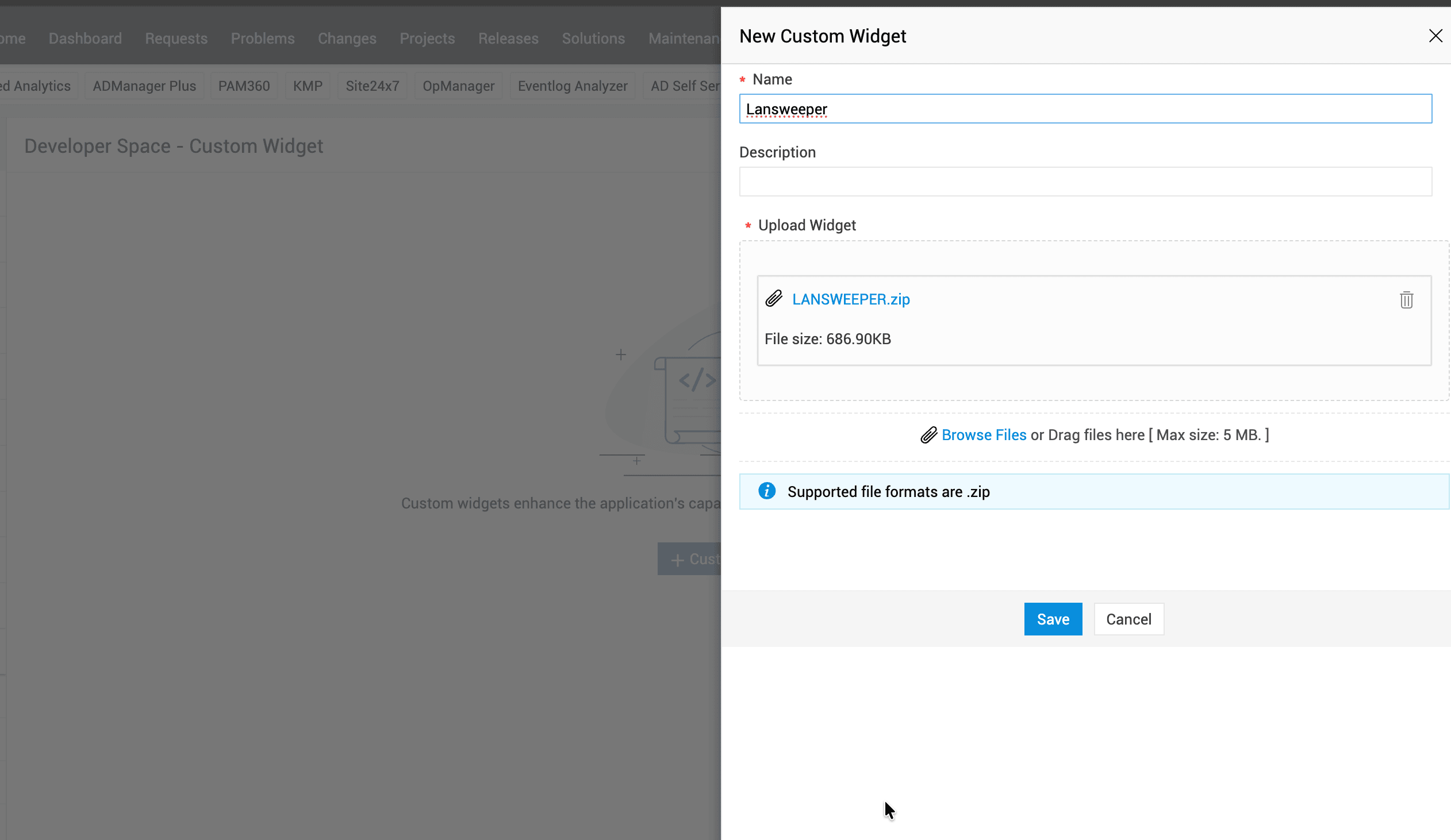Image resolution: width=1451 pixels, height=840 pixels.
Task: Go to the Requests tab
Action: pos(176,38)
